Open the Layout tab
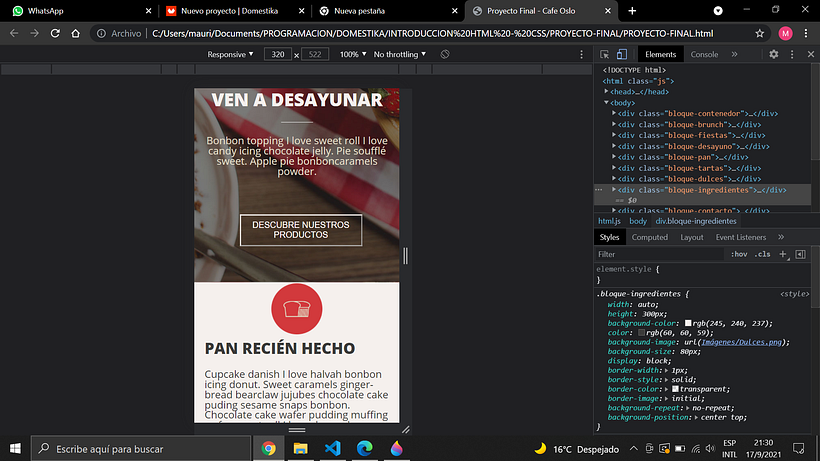820x461 pixels. (x=691, y=237)
